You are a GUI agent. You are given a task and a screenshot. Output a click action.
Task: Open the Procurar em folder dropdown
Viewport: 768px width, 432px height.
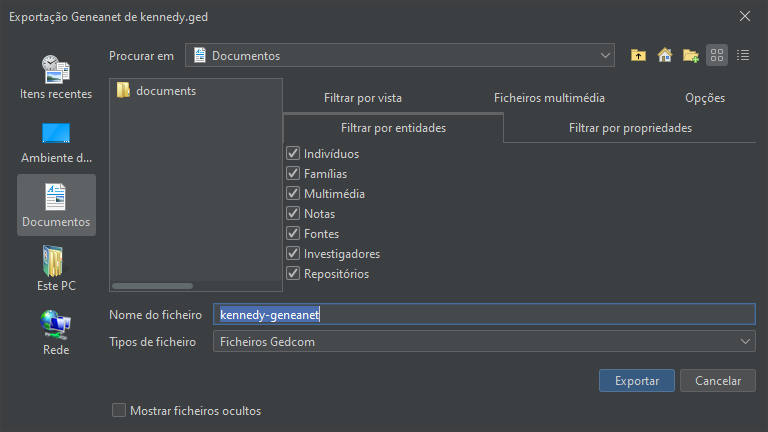coord(400,55)
